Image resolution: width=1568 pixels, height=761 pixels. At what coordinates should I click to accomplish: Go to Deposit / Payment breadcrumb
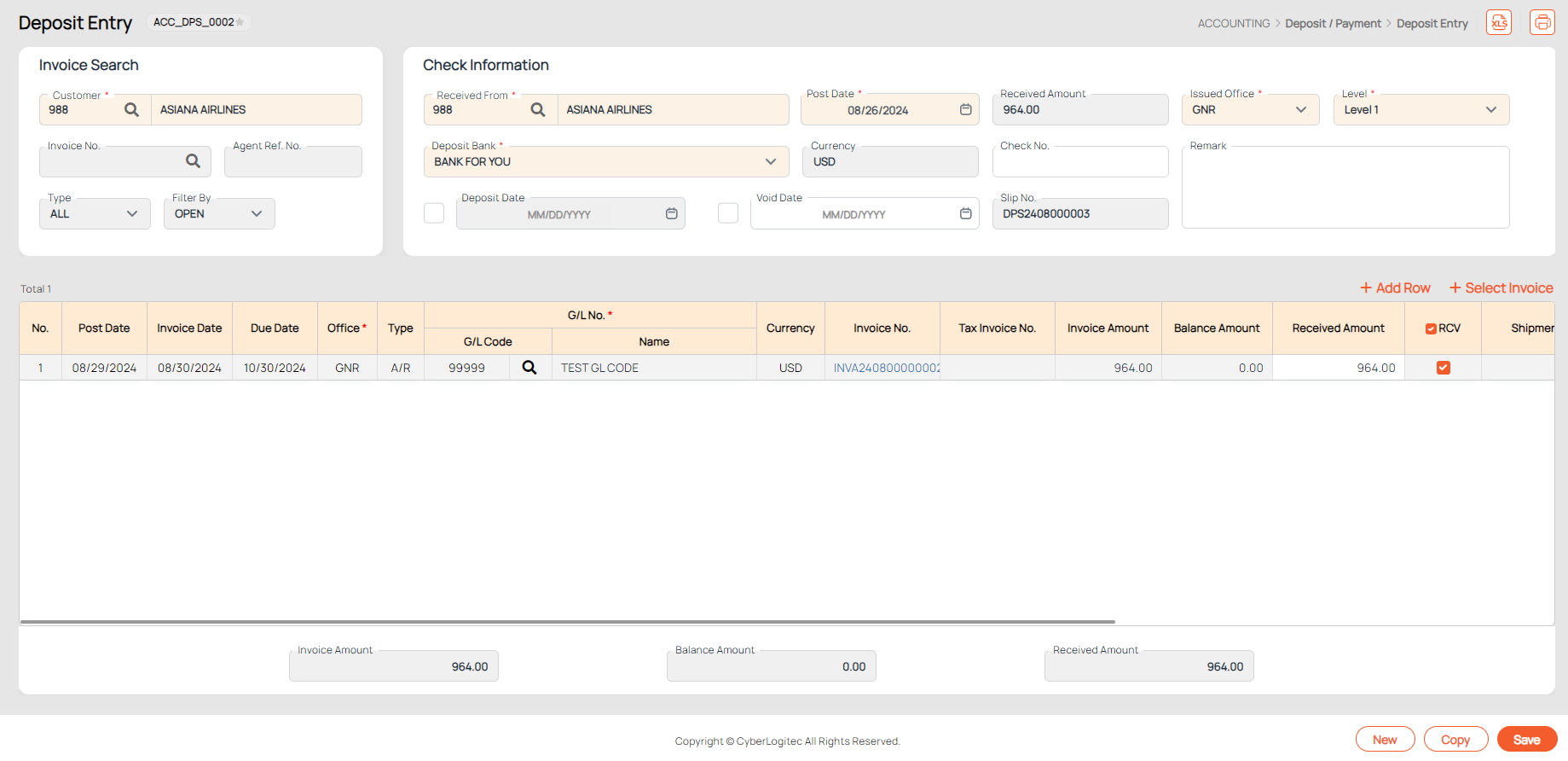(x=1333, y=24)
